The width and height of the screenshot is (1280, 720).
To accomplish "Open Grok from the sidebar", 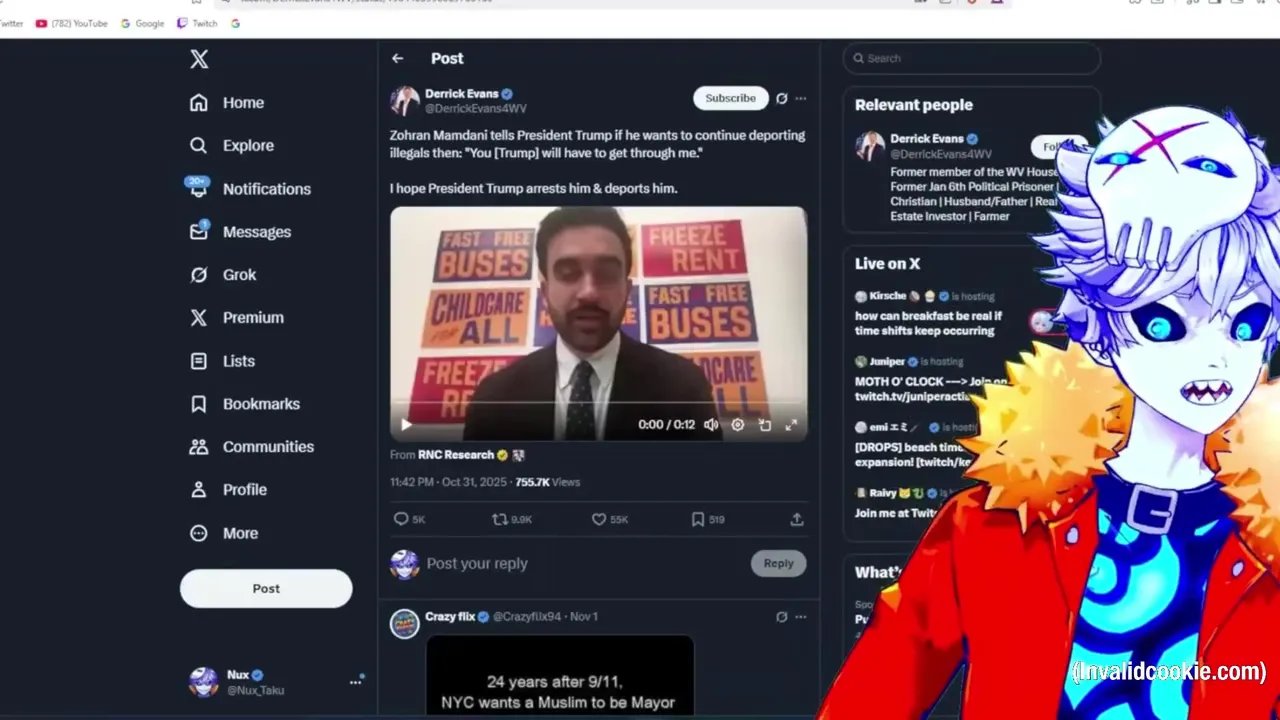I will (223, 275).
